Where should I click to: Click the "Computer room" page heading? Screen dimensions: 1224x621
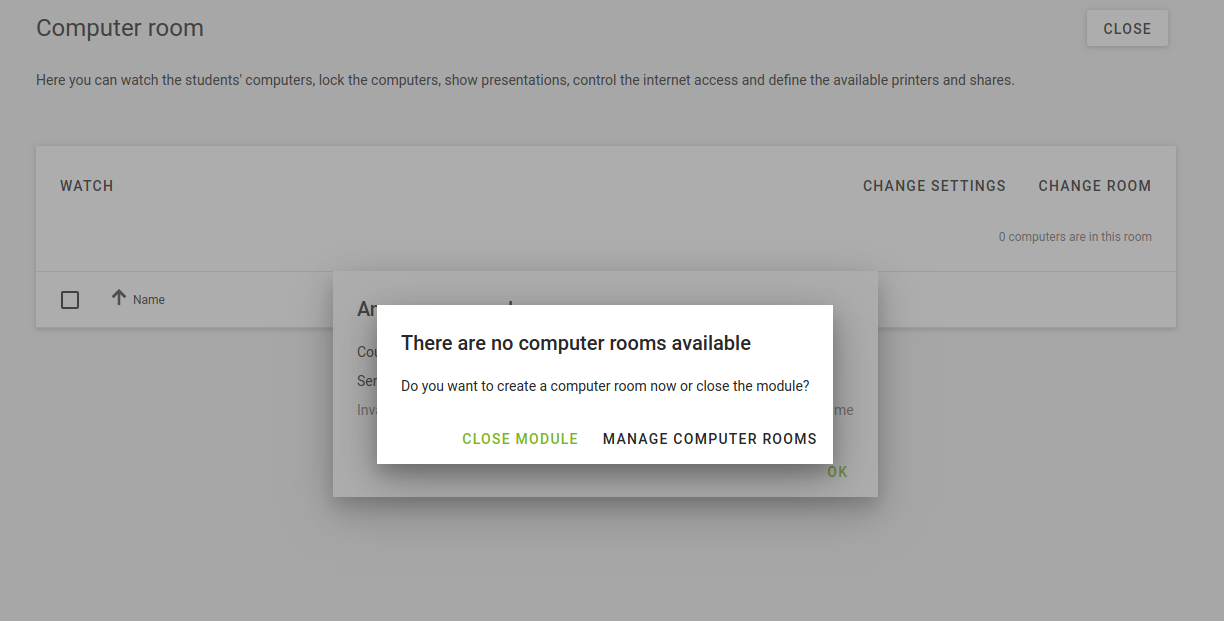120,28
